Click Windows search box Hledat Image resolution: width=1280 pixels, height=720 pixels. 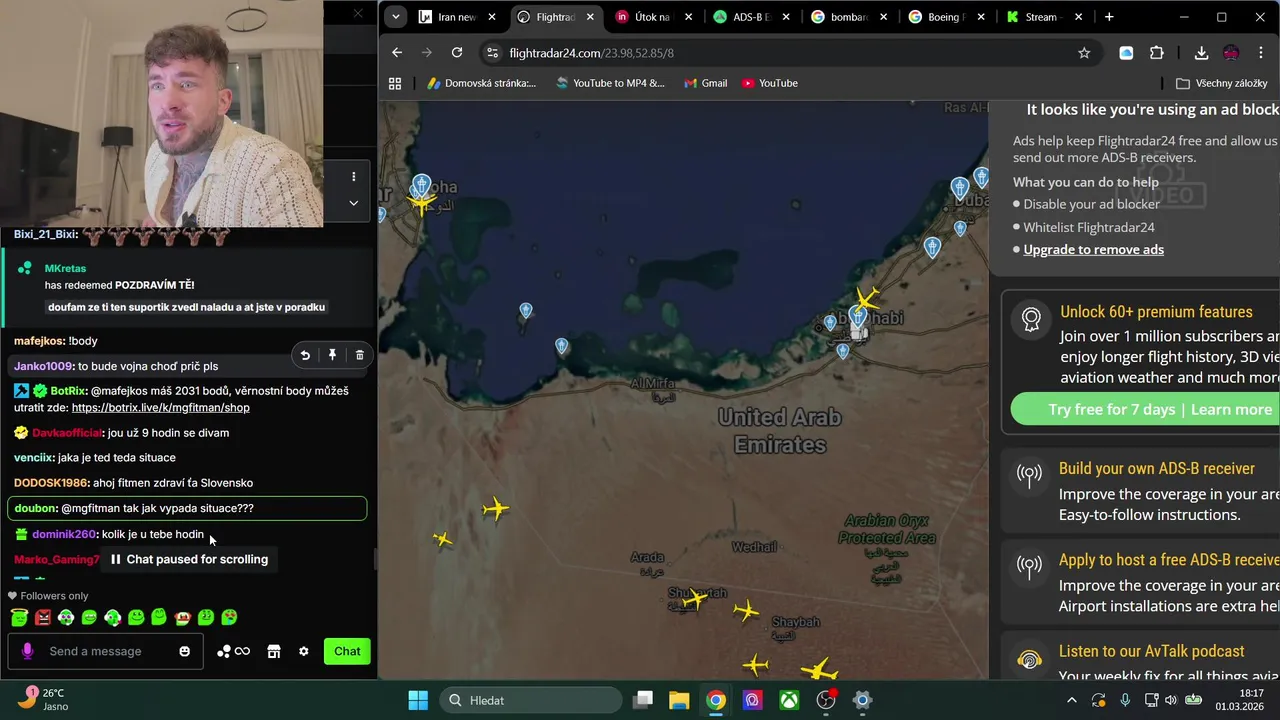pyautogui.click(x=532, y=700)
